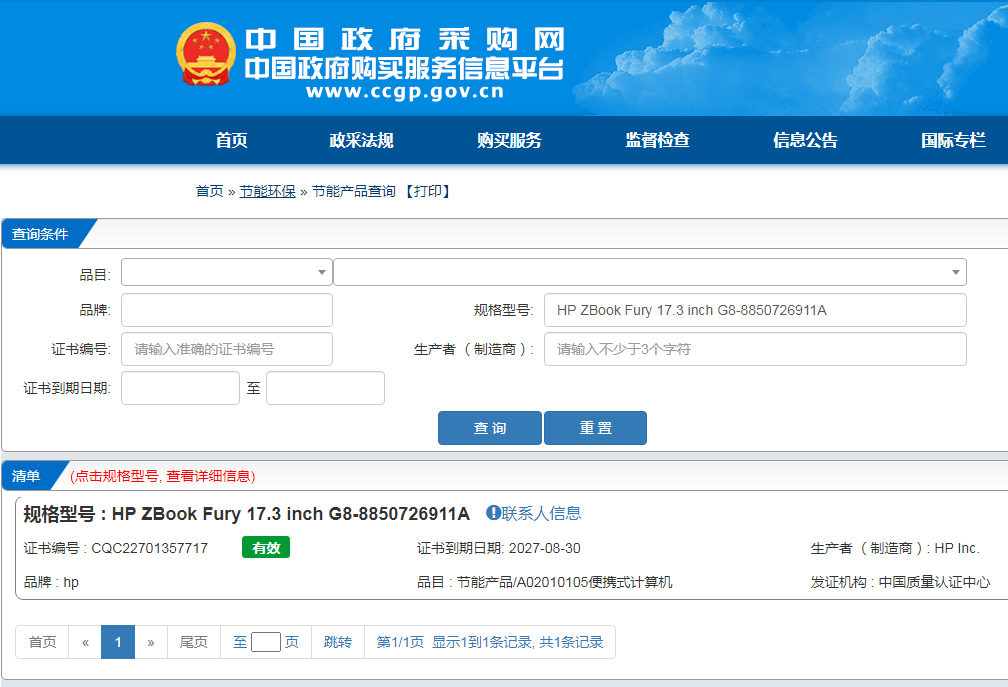Click the 首页 breadcrumb link
Image resolution: width=1008 pixels, height=687 pixels.
[210, 192]
